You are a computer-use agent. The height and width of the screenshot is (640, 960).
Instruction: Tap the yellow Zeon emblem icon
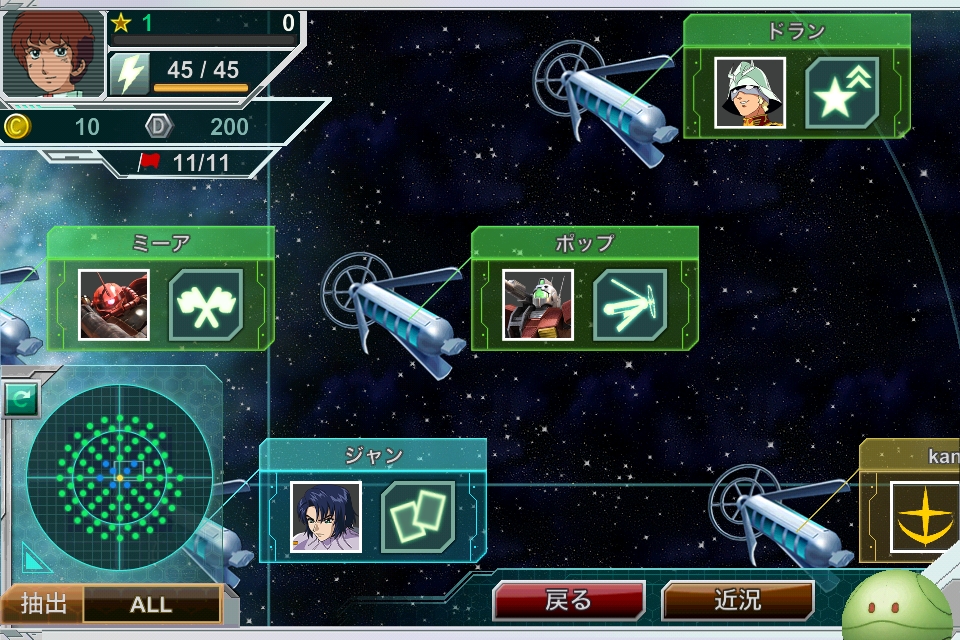click(924, 517)
